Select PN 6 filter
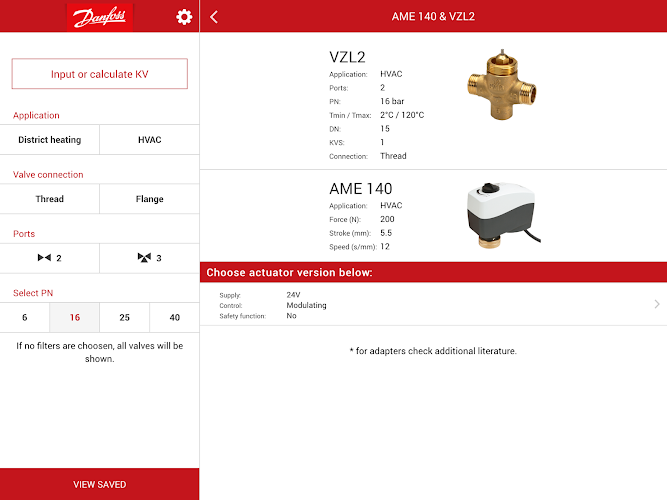This screenshot has width=667, height=500. coord(25,317)
